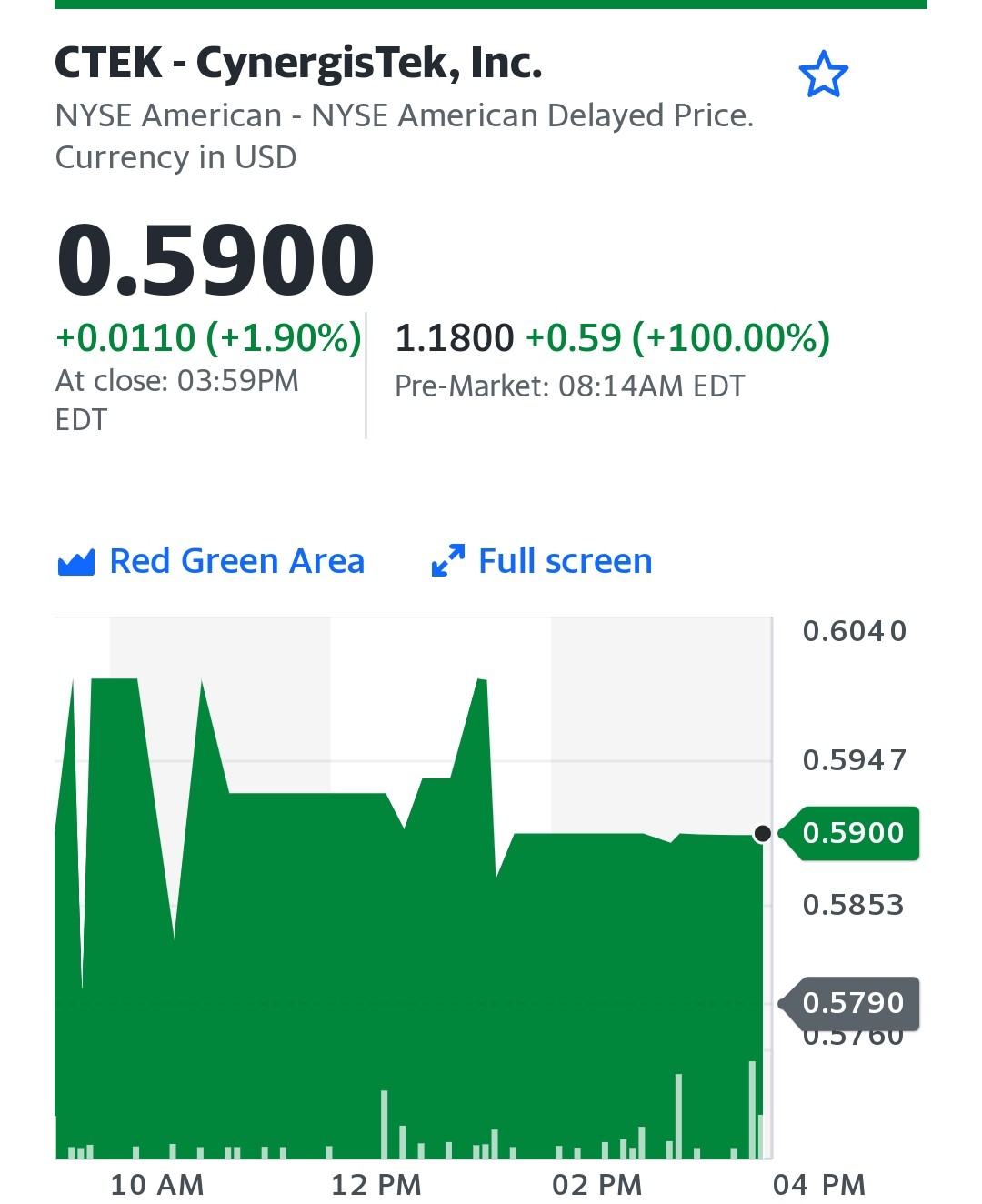The image size is (982, 1204).
Task: Click the daily change +0.0110 (+1.90%)
Action: tap(208, 337)
